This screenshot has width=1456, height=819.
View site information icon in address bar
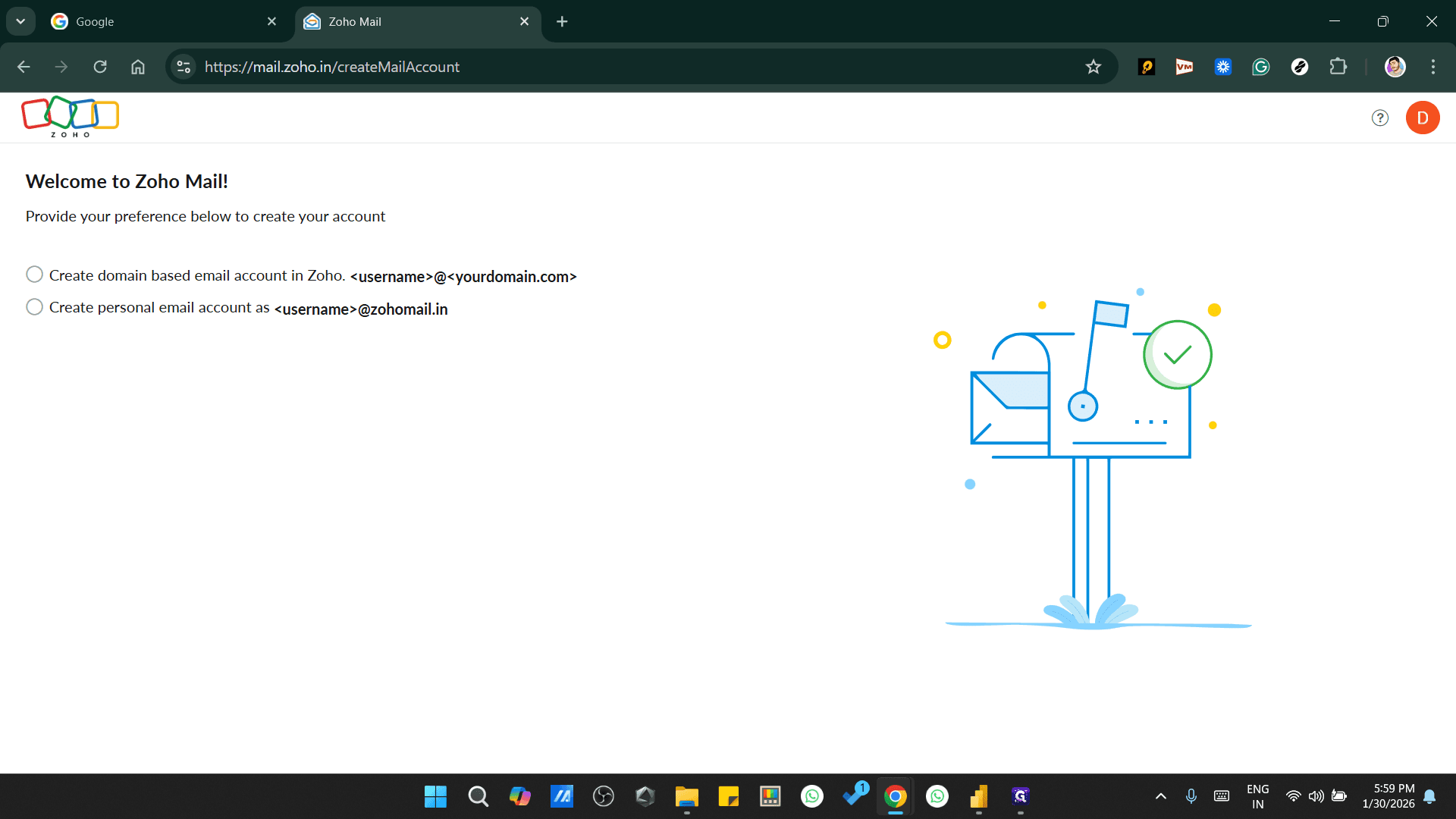(x=183, y=67)
